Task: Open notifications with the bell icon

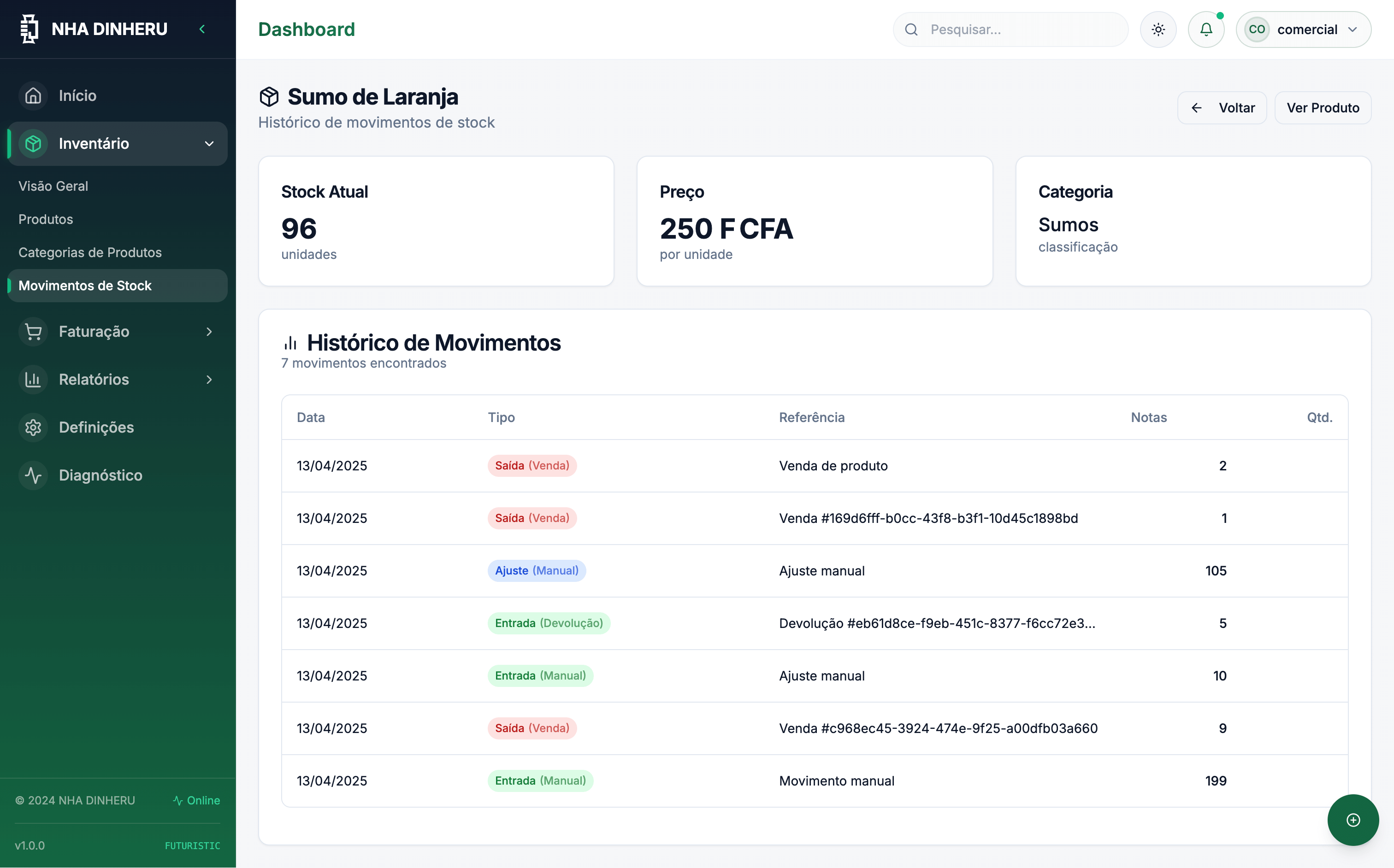Action: pos(1205,29)
